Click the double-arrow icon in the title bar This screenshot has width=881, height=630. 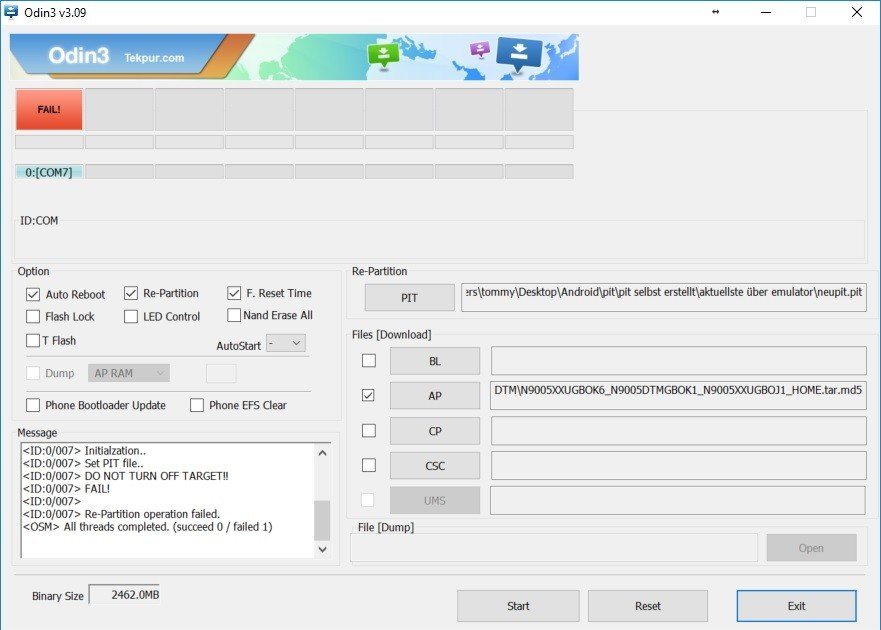(715, 12)
